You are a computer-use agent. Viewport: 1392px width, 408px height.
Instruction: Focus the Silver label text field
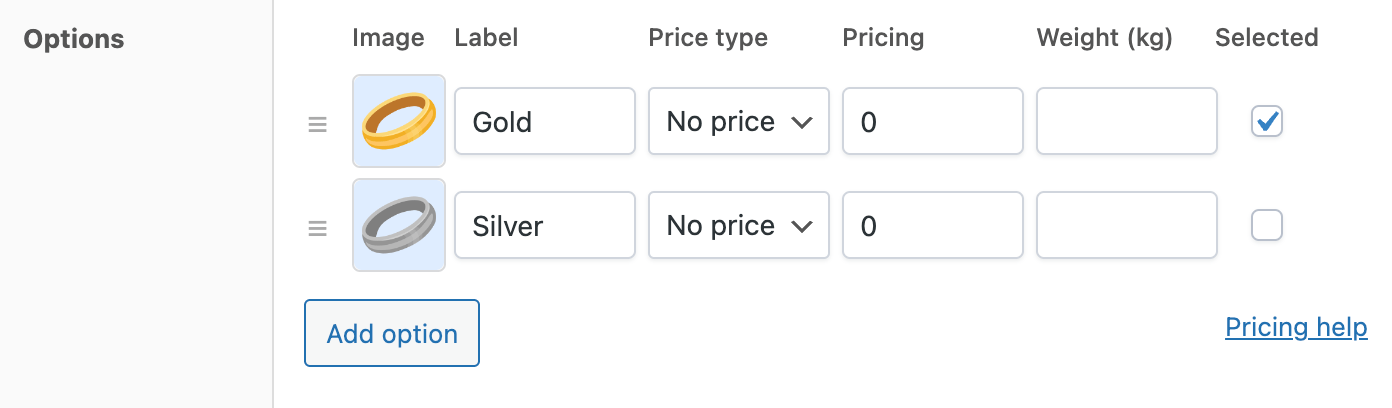(x=544, y=226)
